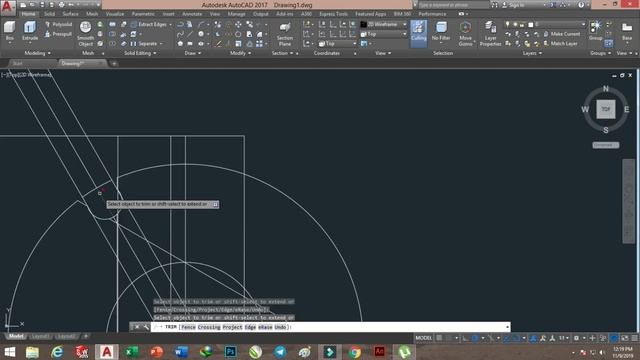The image size is (640, 360).
Task: Click the Windows Start button
Action: tap(9, 352)
